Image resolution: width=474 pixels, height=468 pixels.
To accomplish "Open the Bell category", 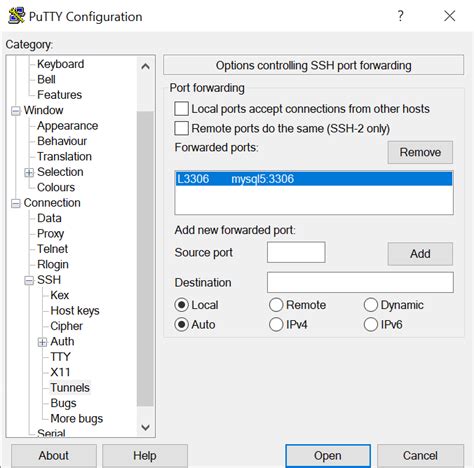I will tap(46, 79).
